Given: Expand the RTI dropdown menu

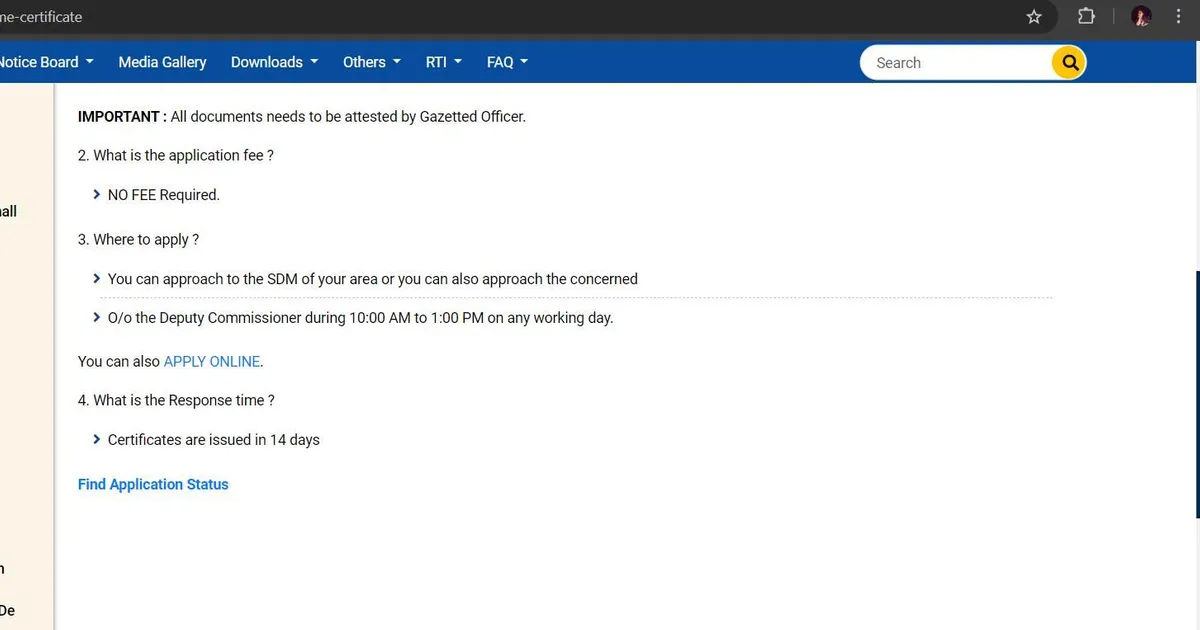Looking at the screenshot, I should (x=443, y=62).
